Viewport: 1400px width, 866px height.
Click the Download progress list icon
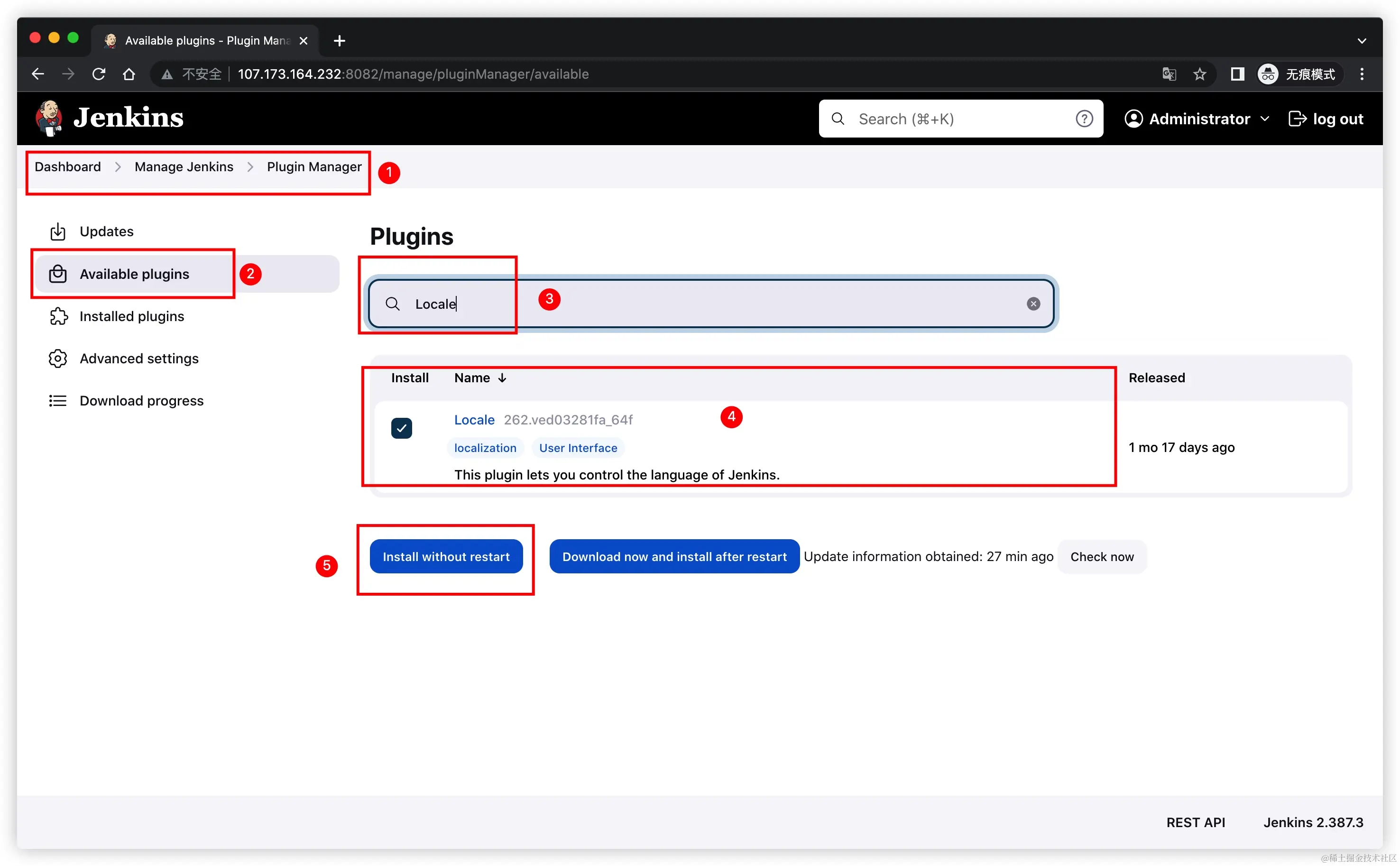tap(58, 401)
